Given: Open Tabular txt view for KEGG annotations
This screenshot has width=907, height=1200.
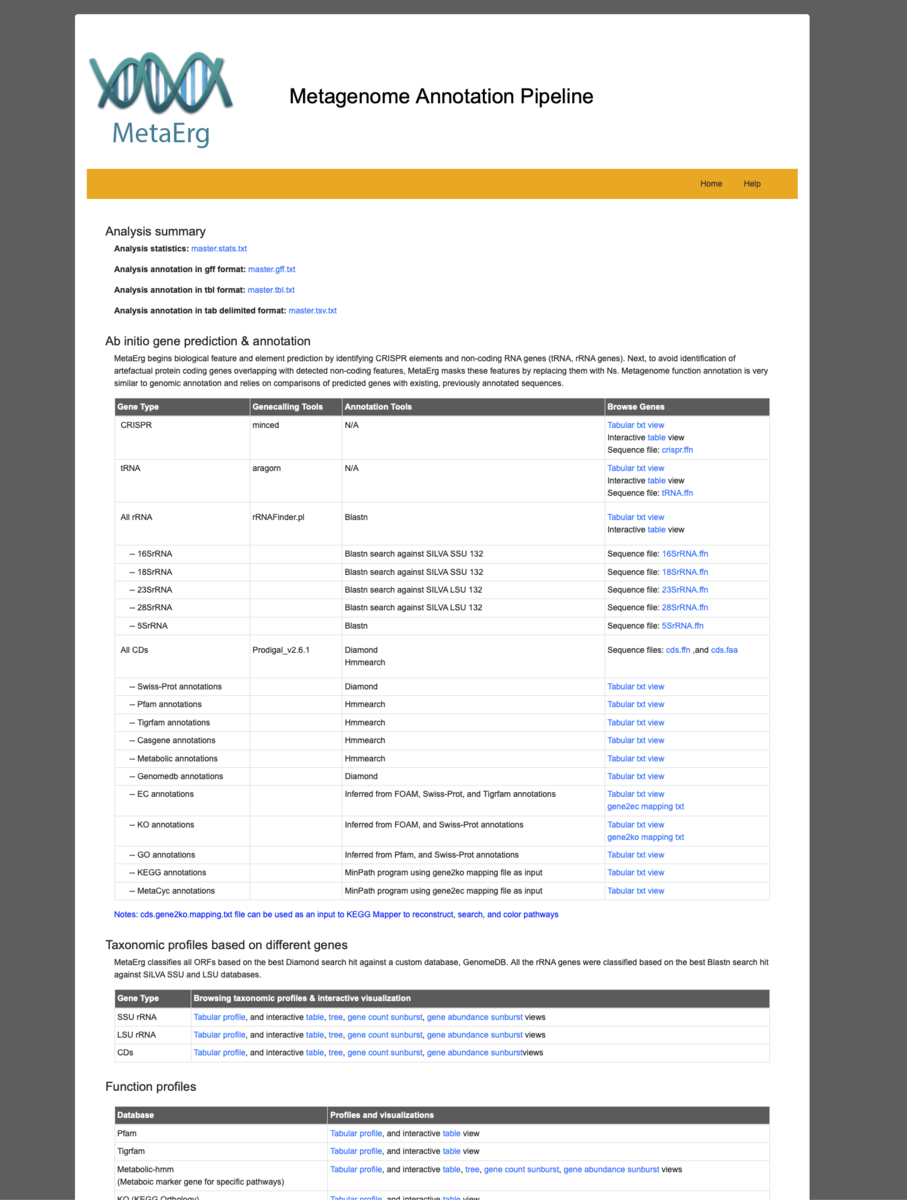Looking at the screenshot, I should point(635,872).
